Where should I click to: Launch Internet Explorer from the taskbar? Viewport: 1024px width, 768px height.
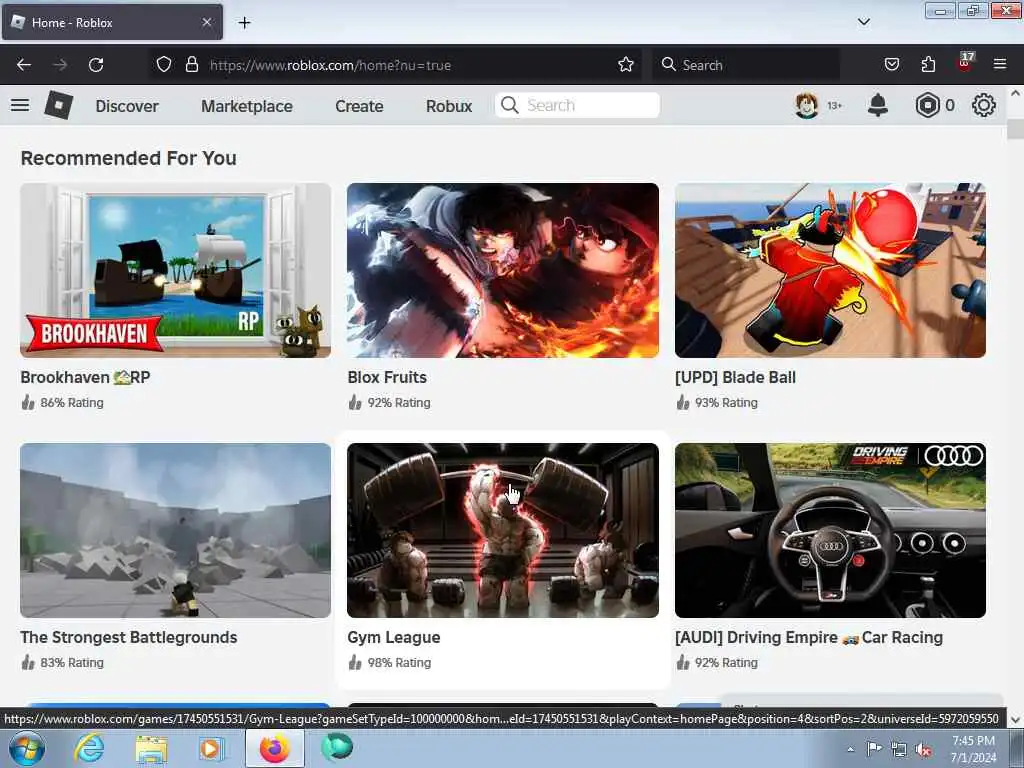[x=89, y=748]
